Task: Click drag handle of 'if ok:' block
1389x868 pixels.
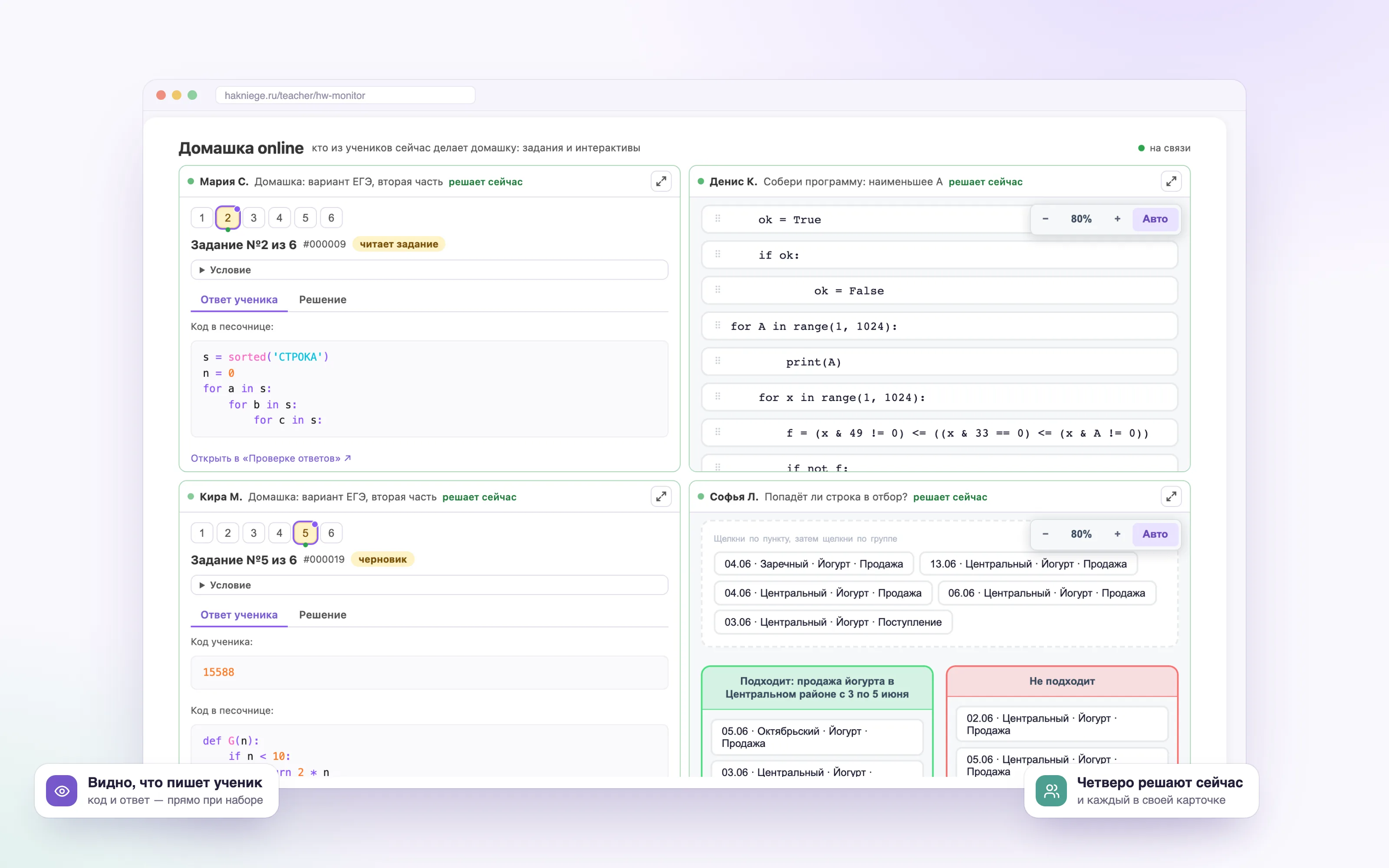Action: tap(718, 254)
